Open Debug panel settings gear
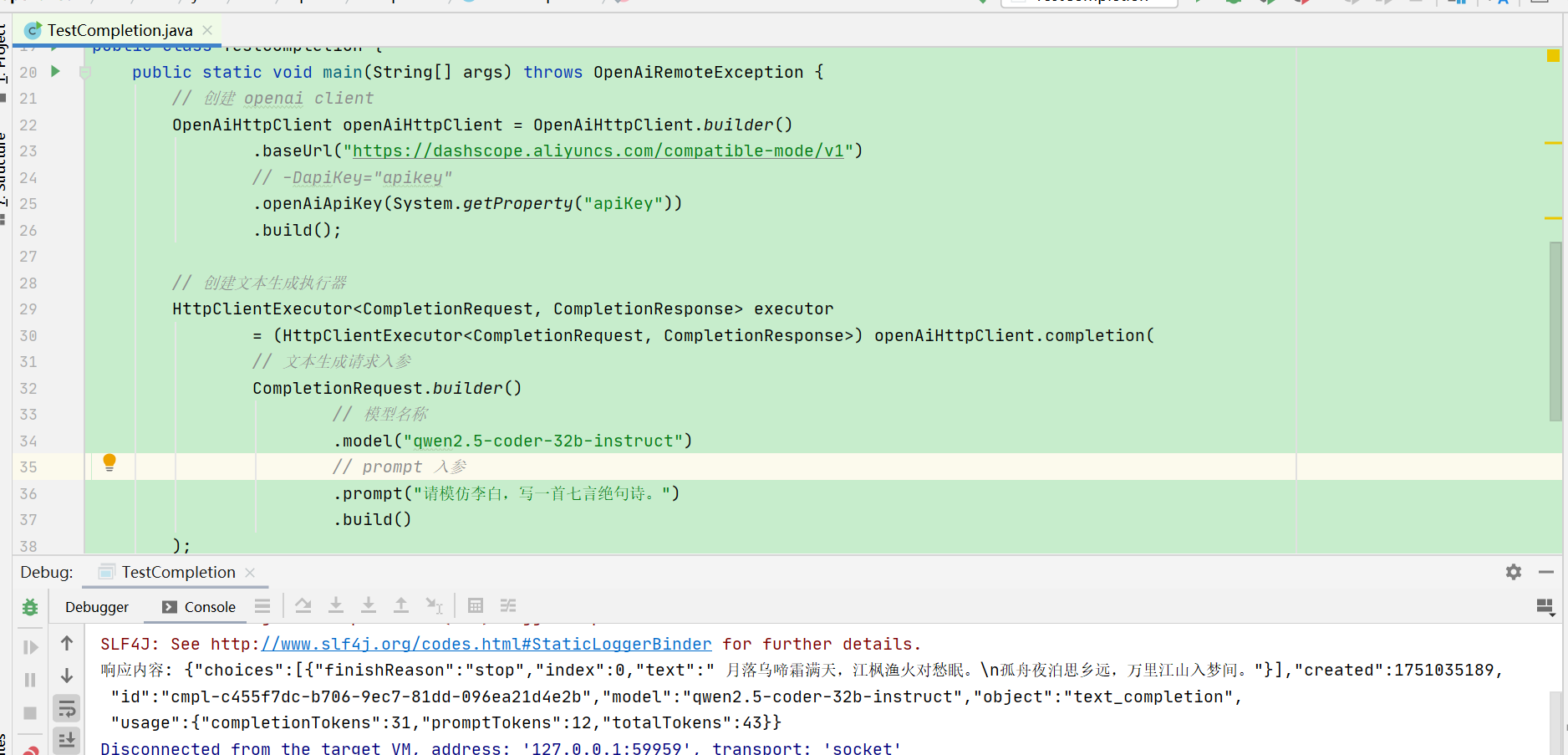 [x=1514, y=572]
